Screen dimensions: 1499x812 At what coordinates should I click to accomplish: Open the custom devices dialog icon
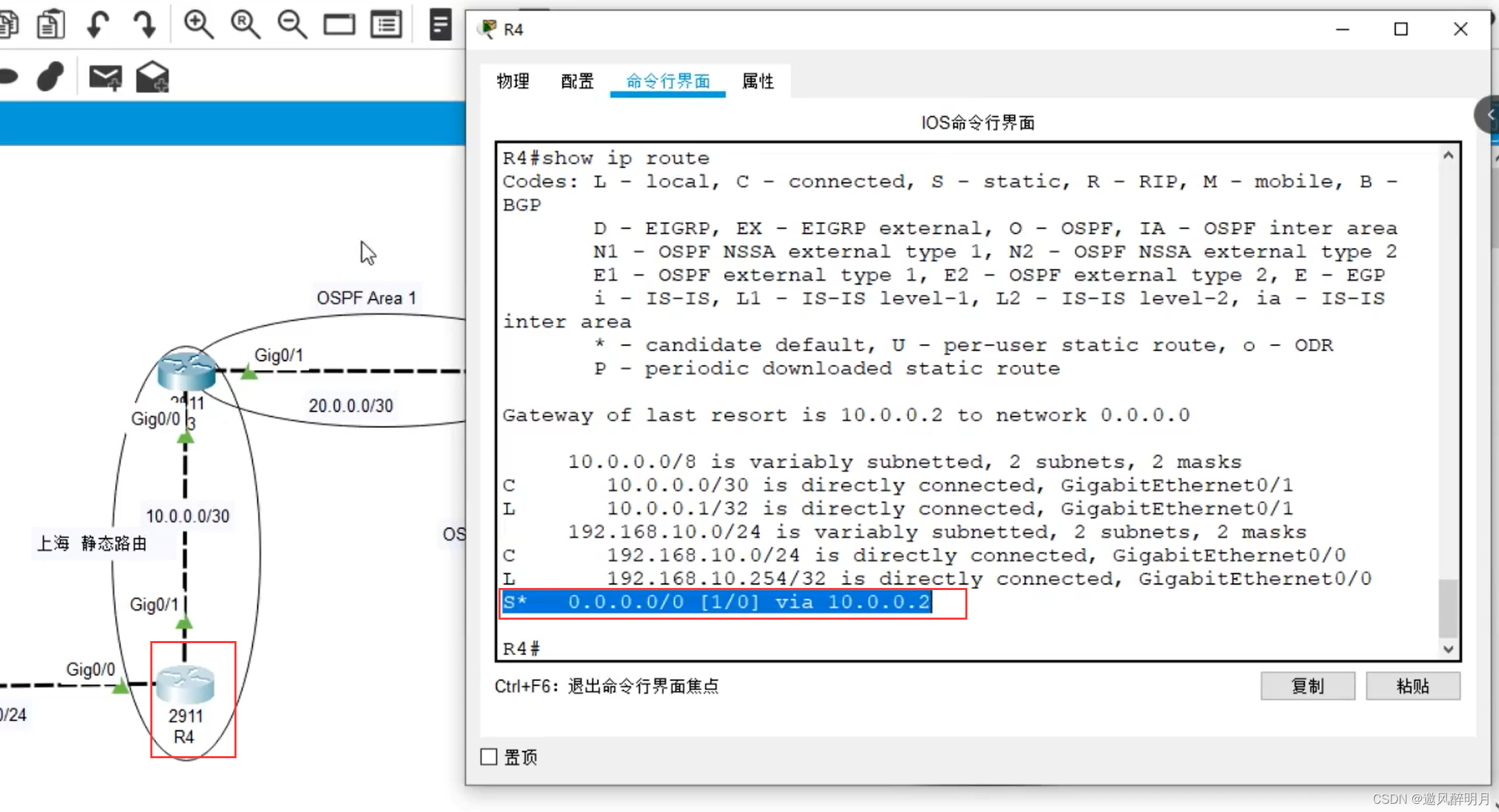tap(386, 25)
